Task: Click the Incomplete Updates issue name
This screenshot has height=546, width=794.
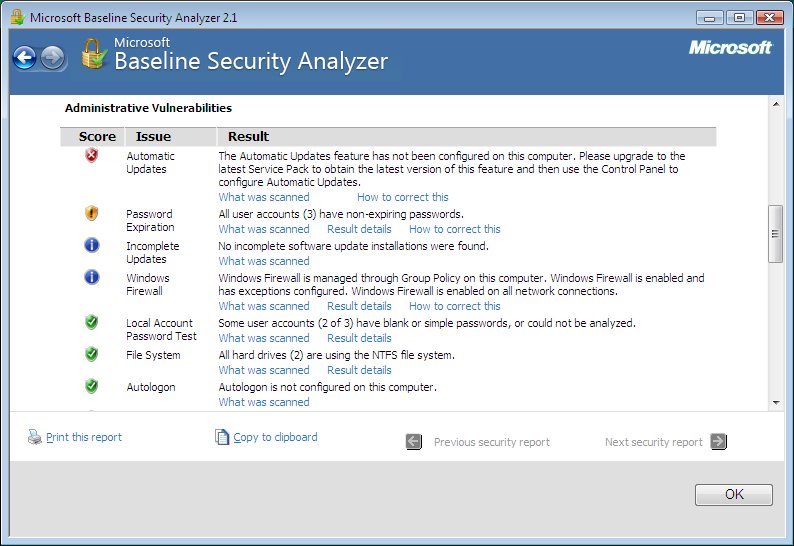Action: point(152,252)
